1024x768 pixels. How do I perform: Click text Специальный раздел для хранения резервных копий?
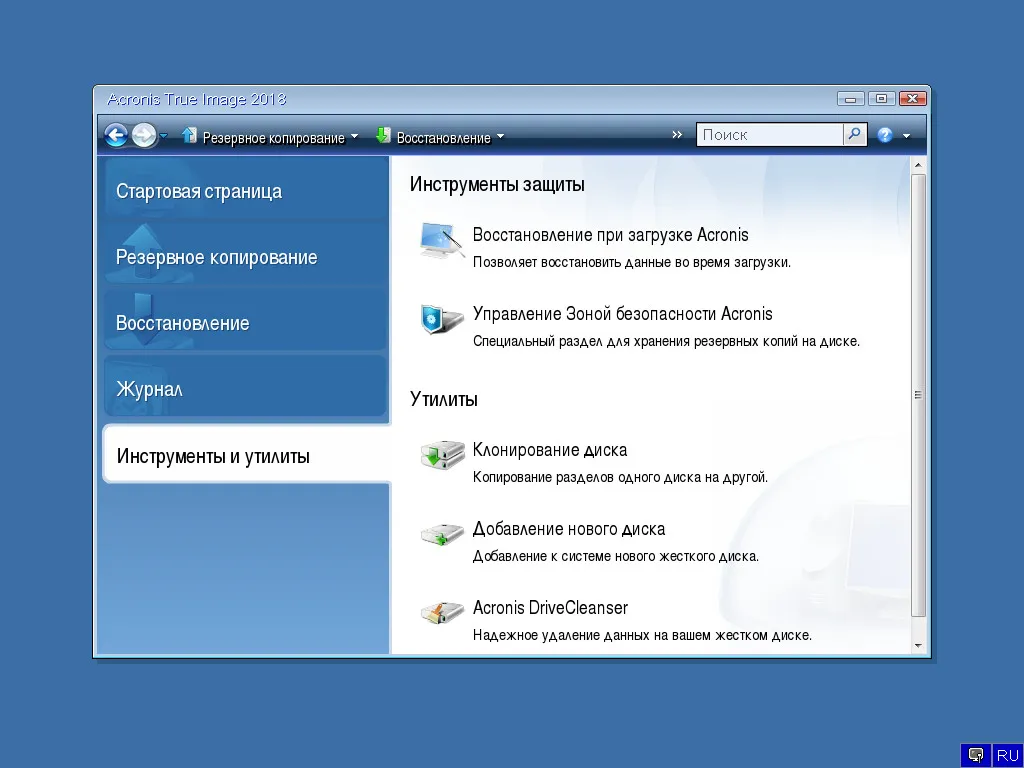pos(666,342)
